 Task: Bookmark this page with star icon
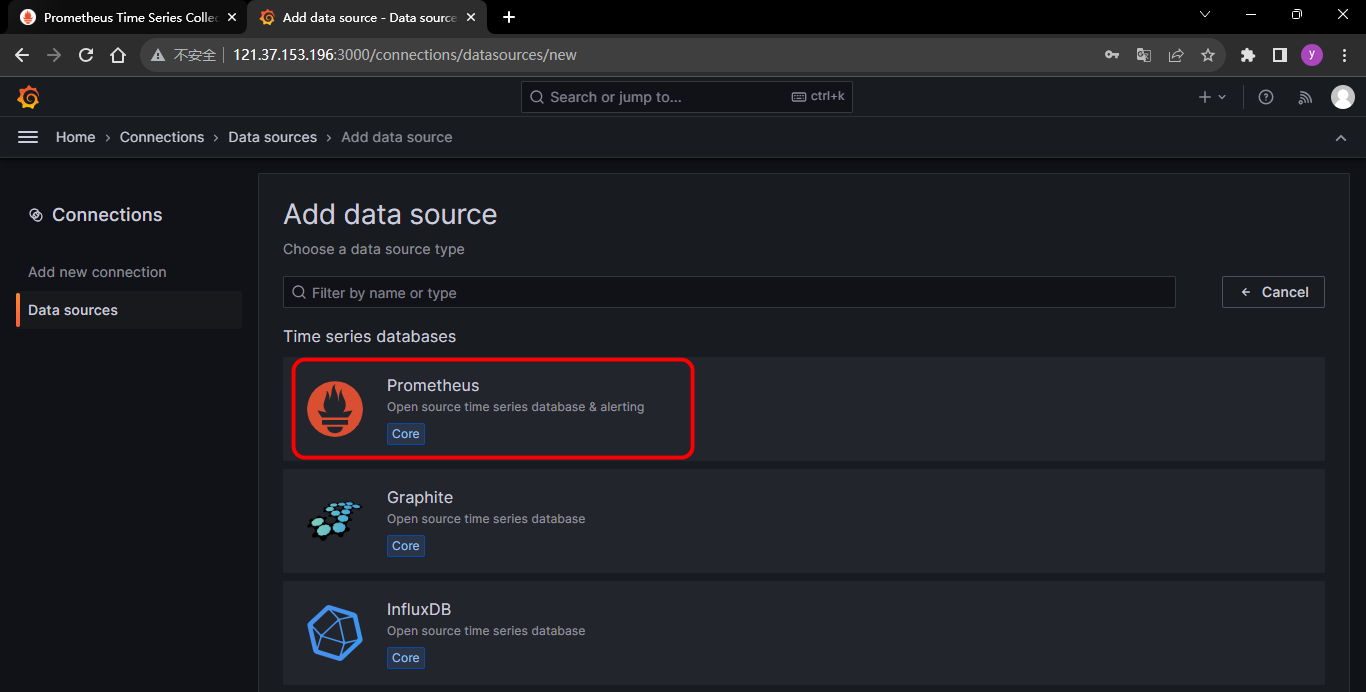1208,55
